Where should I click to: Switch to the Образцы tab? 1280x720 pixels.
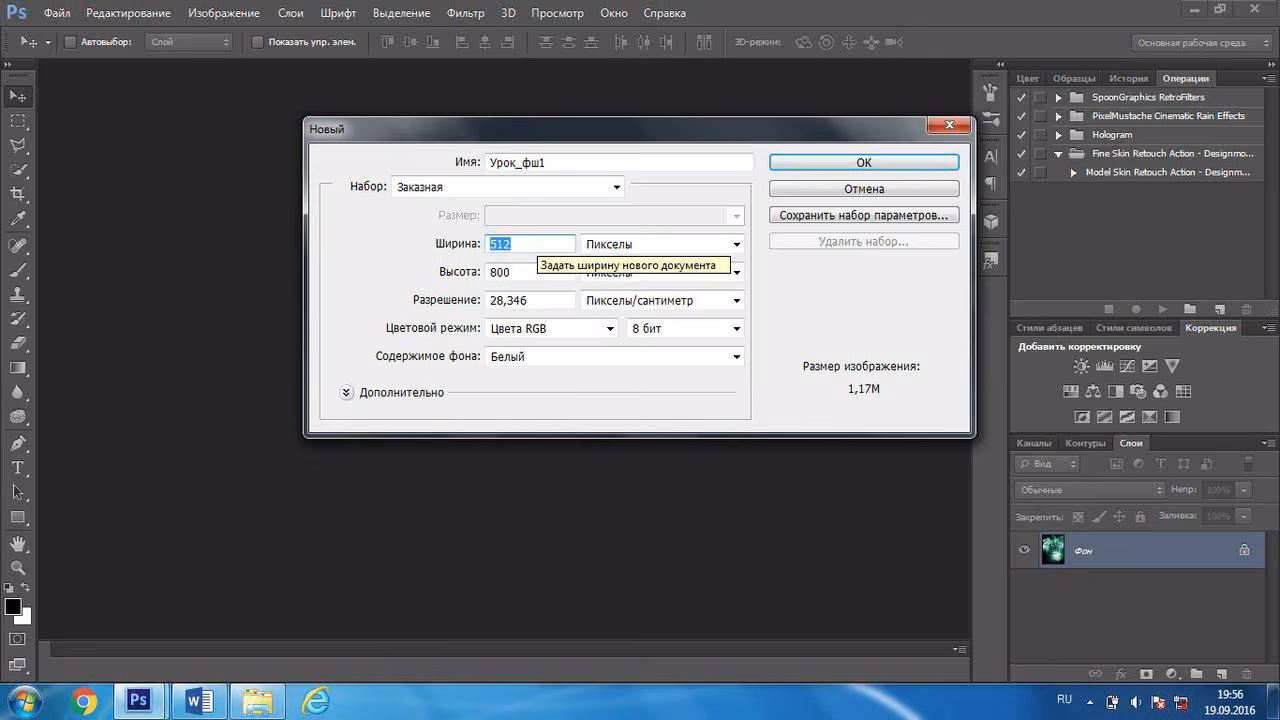click(x=1074, y=78)
